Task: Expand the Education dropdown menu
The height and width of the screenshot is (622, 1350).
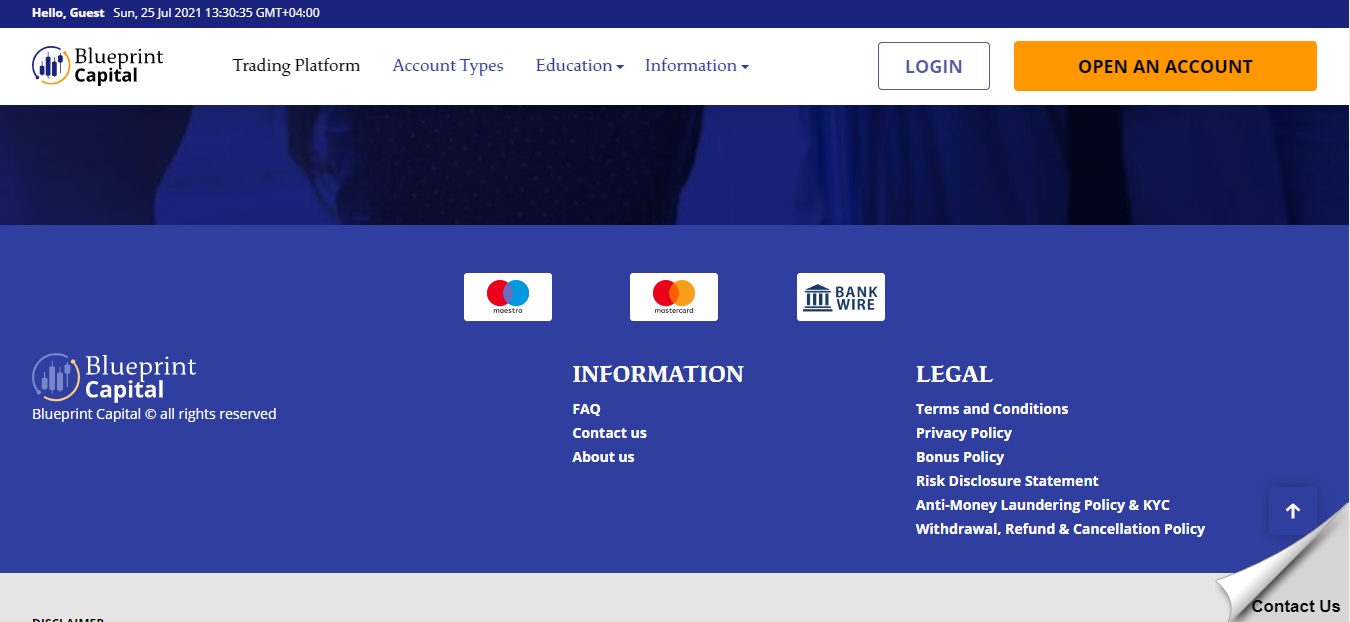Action: pyautogui.click(x=580, y=65)
